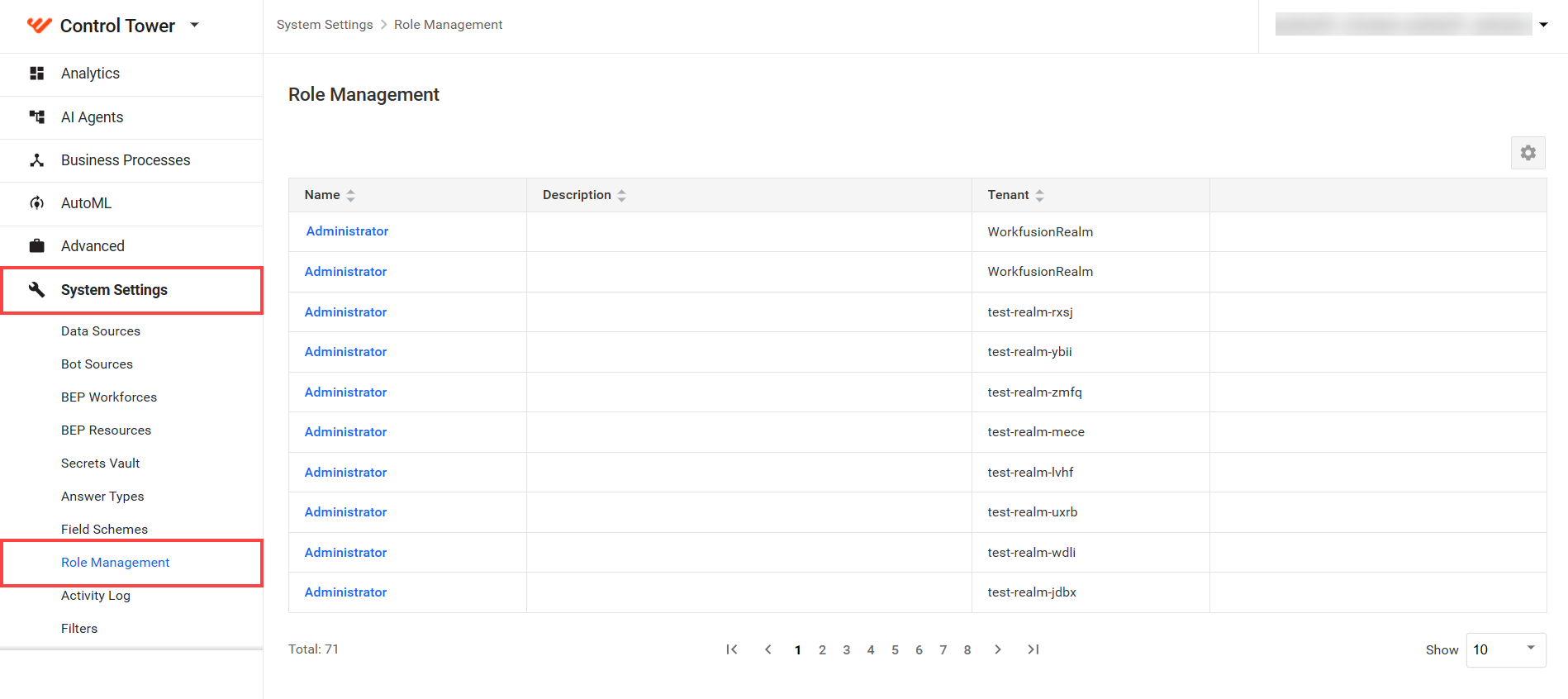The height and width of the screenshot is (699, 1568).
Task: Open Business Processes menu item
Action: (x=131, y=160)
